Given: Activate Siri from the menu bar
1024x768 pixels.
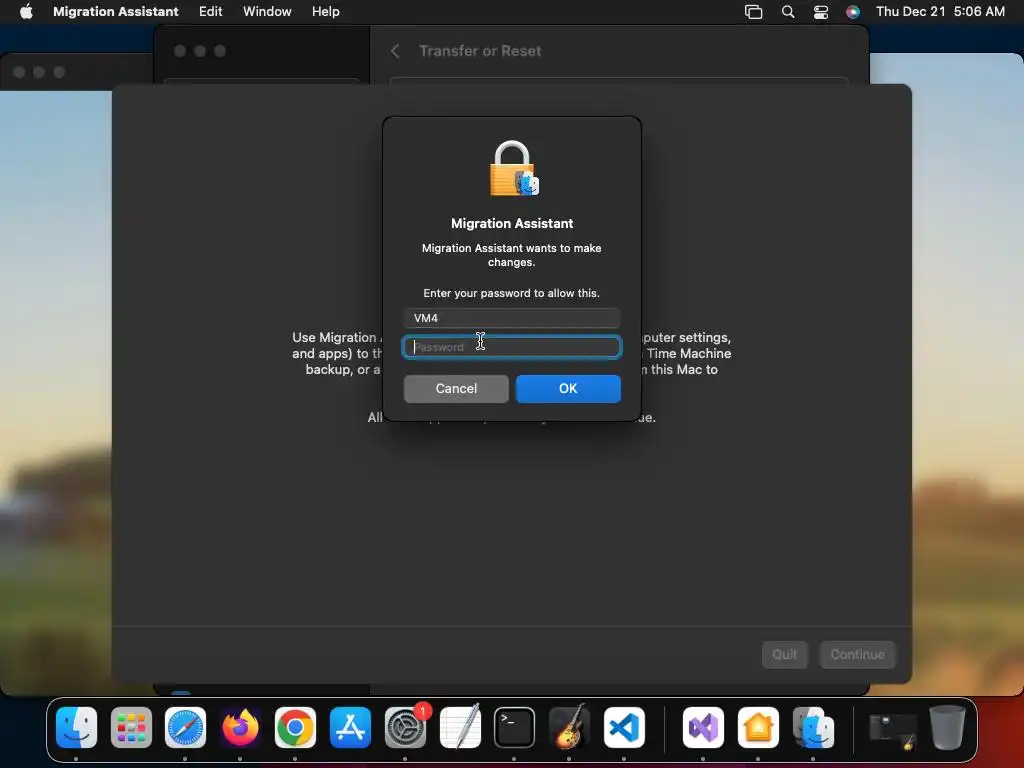Looking at the screenshot, I should (853, 12).
